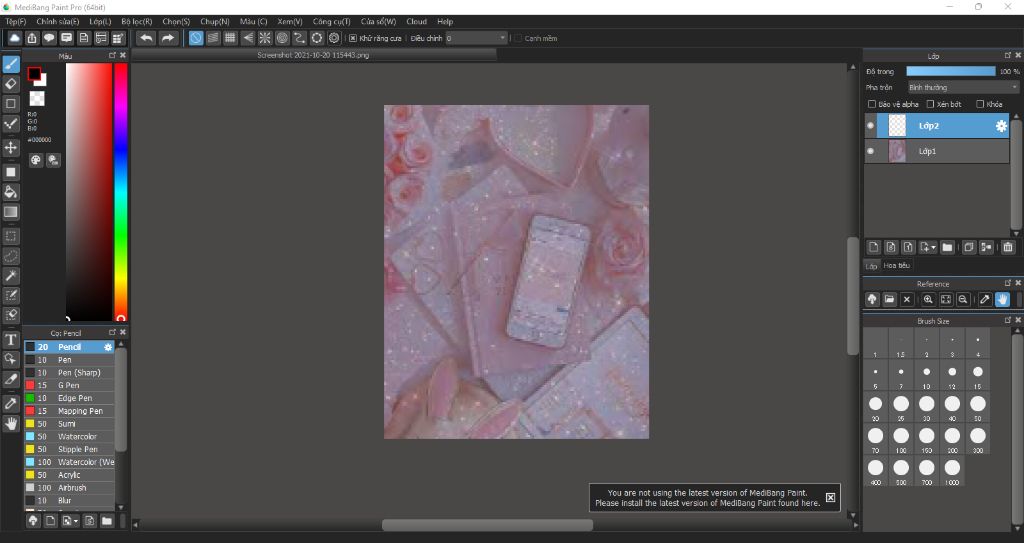The width and height of the screenshot is (1024, 543).
Task: Select brush size 1000
Action: point(952,472)
